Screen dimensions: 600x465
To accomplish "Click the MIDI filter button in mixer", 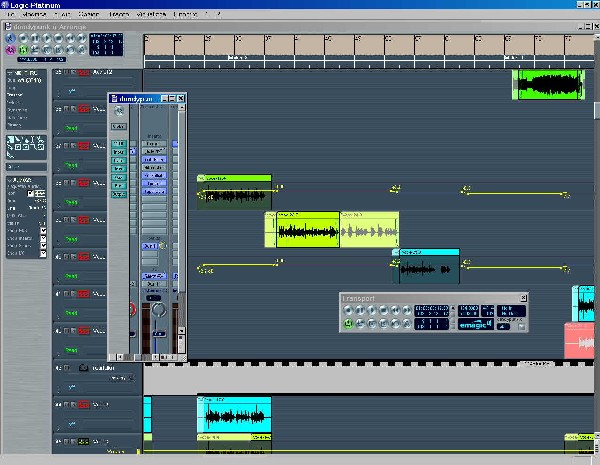I will [119, 144].
